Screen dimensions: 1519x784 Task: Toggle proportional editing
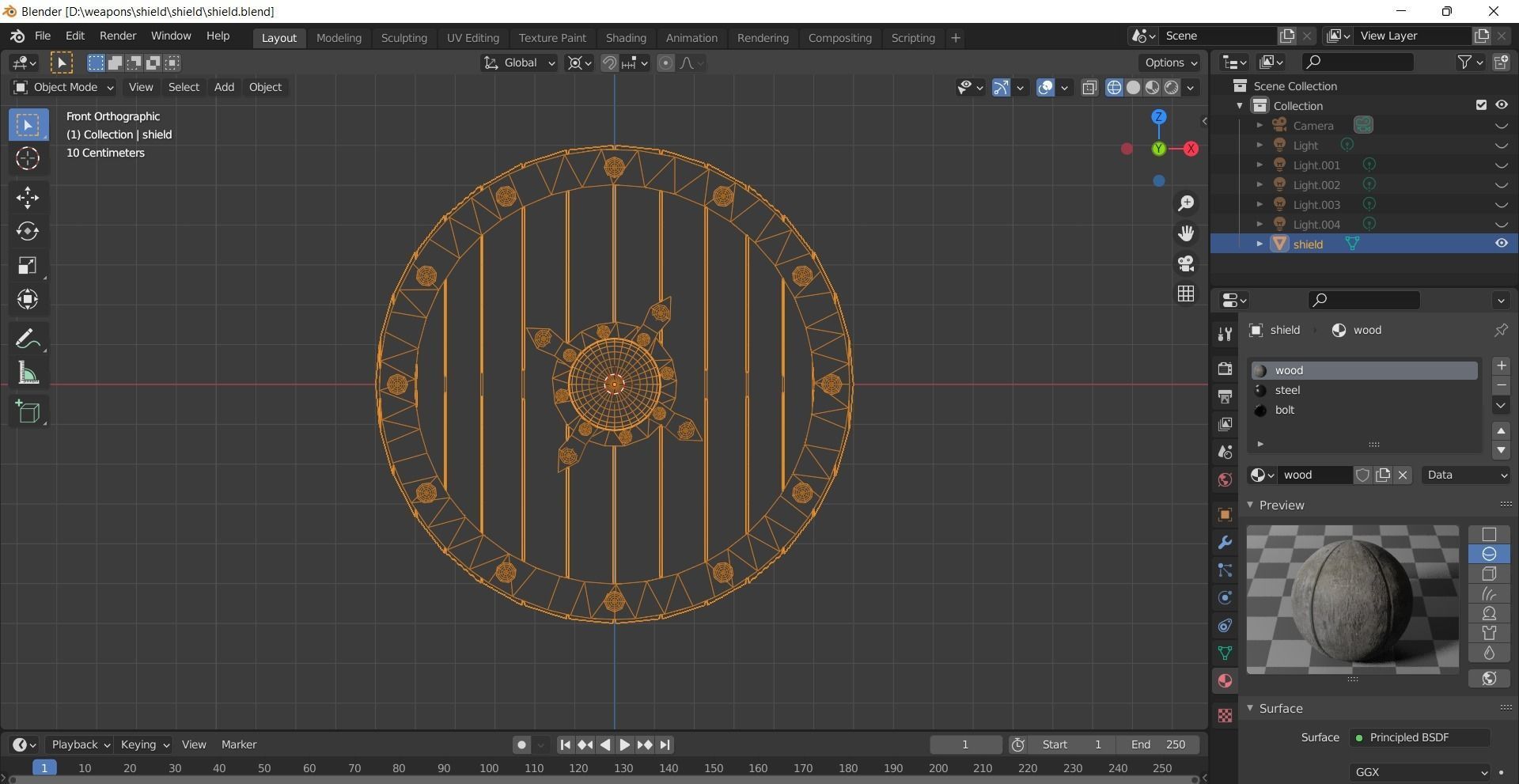pos(666,63)
